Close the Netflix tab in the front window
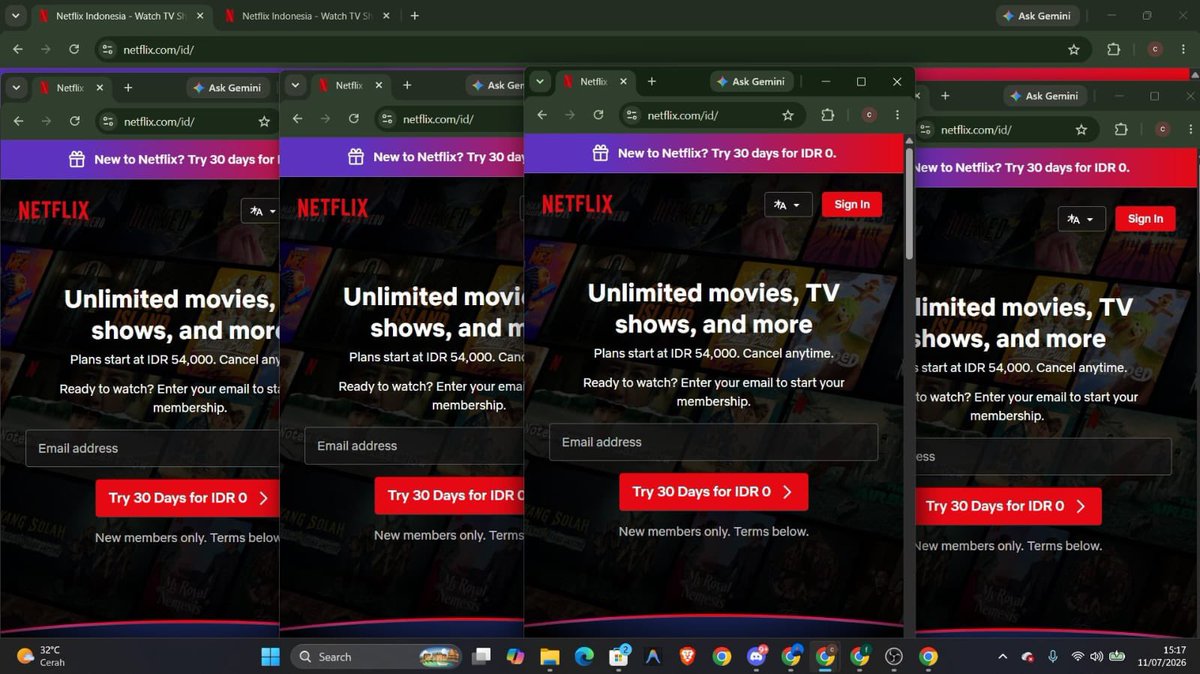Screen dimensions: 1200x674 tap(622, 82)
